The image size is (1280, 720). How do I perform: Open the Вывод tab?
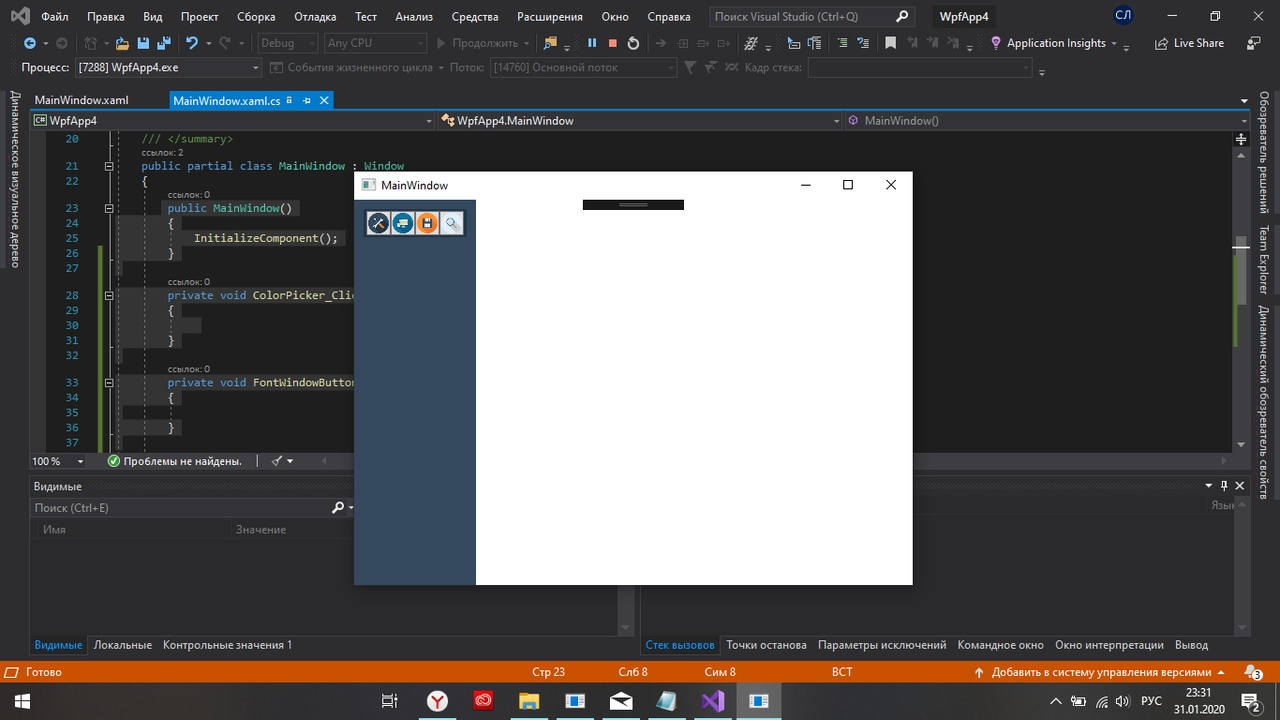coord(1191,645)
